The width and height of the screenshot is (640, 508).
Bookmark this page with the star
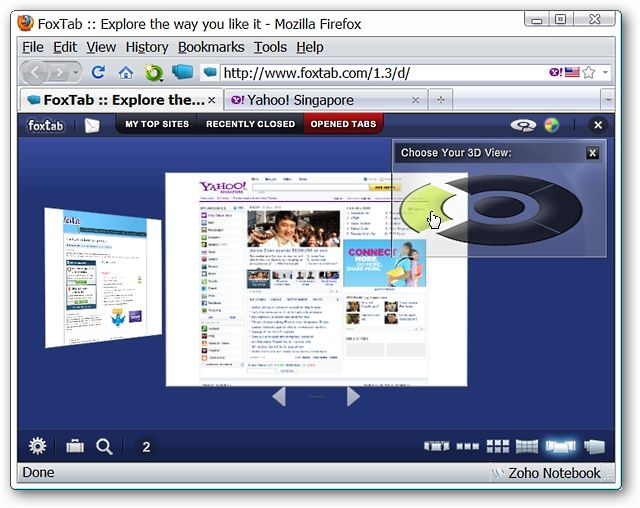[588, 73]
